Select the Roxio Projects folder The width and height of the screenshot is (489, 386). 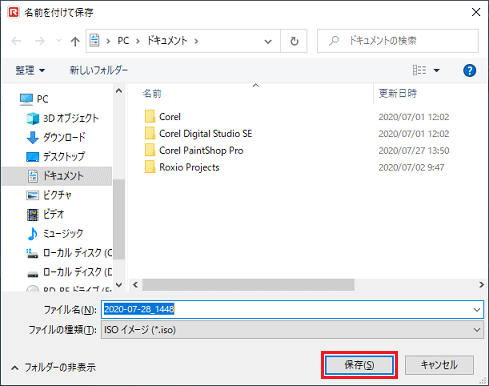182,167
